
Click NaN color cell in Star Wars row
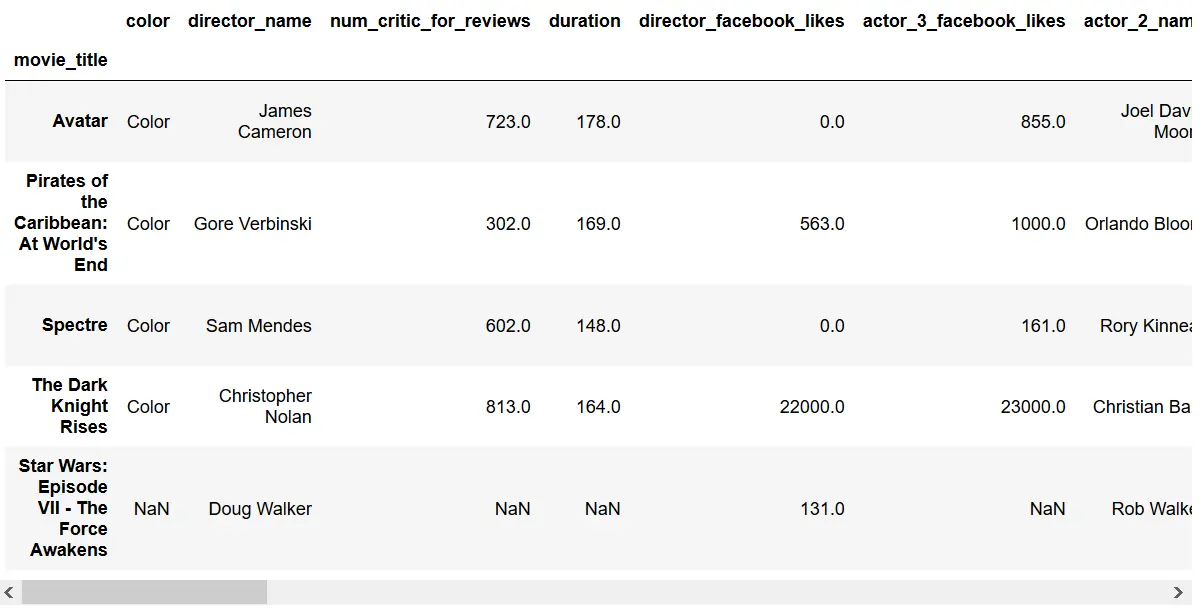pyautogui.click(x=152, y=509)
